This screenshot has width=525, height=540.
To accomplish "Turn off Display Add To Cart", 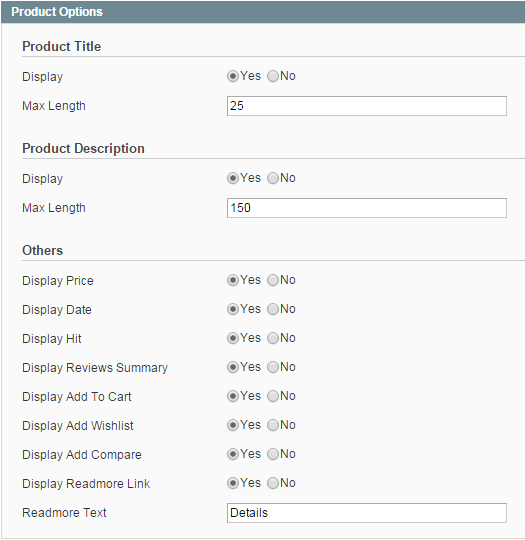I will pyautogui.click(x=272, y=396).
